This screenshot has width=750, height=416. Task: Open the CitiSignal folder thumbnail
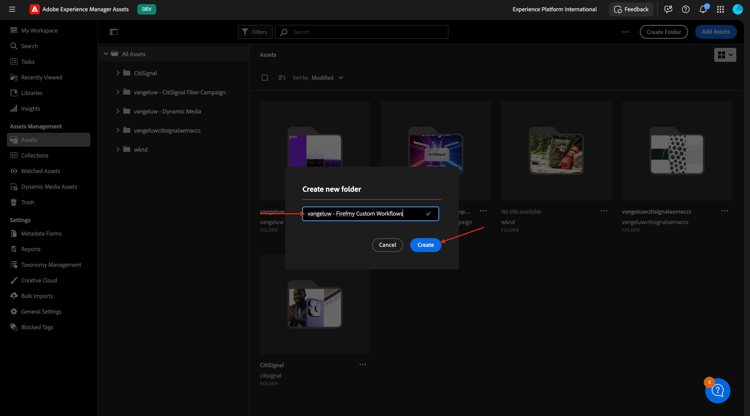315,305
